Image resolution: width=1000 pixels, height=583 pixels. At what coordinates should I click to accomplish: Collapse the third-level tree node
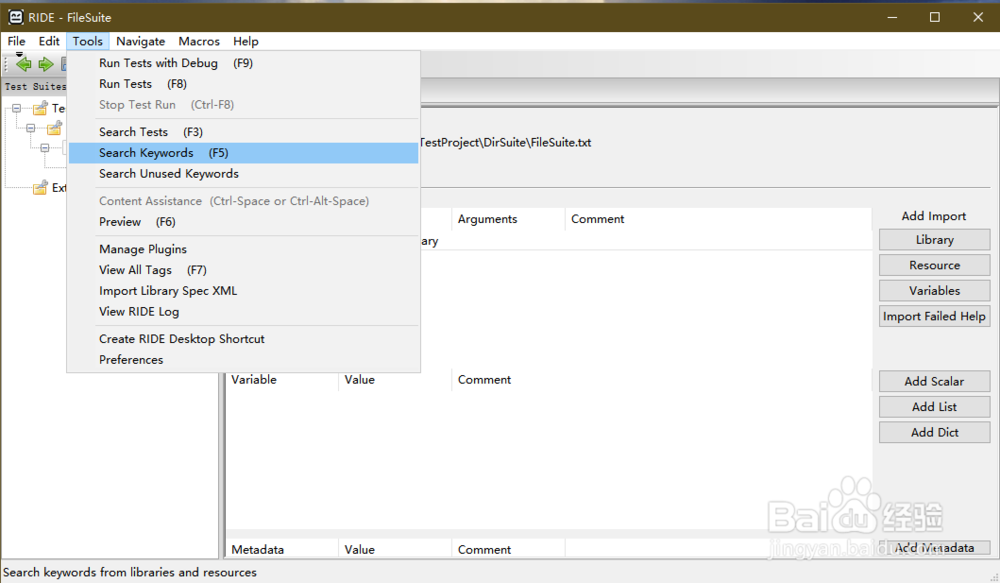[45, 148]
